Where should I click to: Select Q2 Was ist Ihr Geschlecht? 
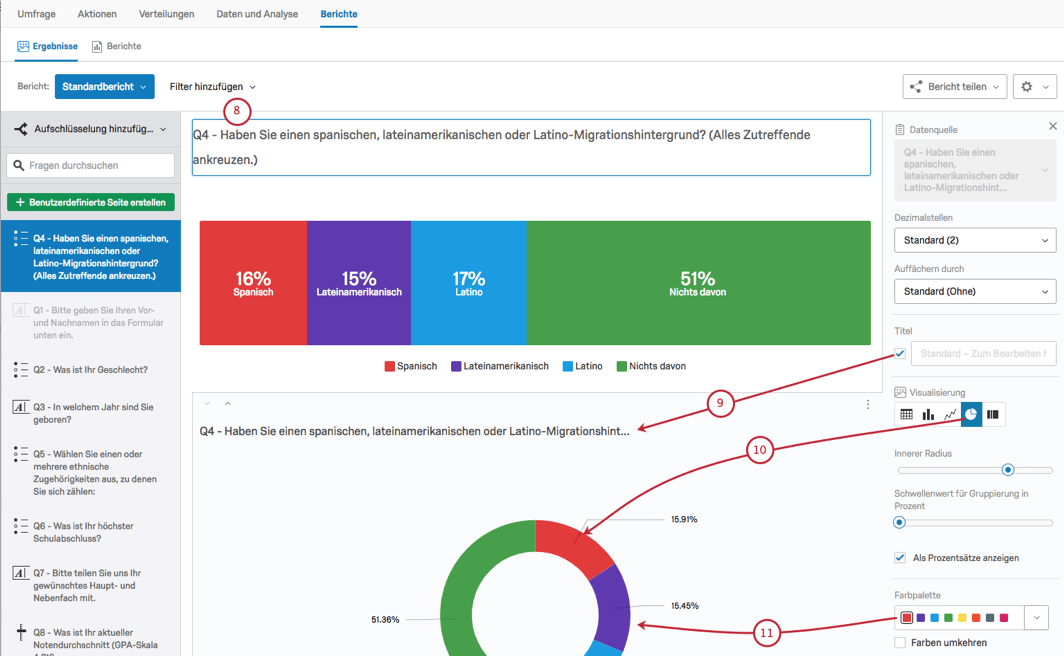point(91,370)
